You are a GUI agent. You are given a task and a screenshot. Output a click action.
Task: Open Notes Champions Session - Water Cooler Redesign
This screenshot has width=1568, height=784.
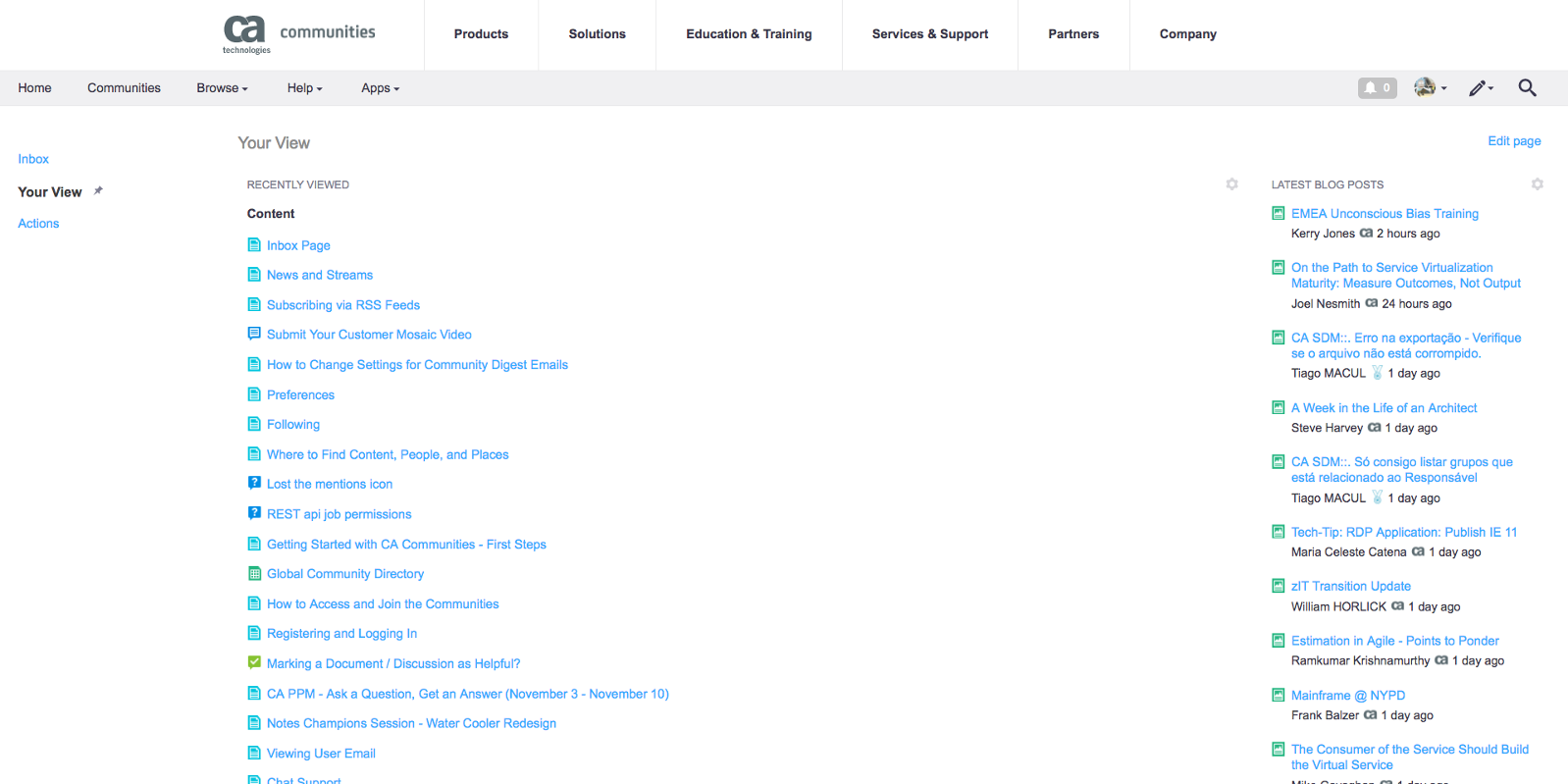click(411, 723)
